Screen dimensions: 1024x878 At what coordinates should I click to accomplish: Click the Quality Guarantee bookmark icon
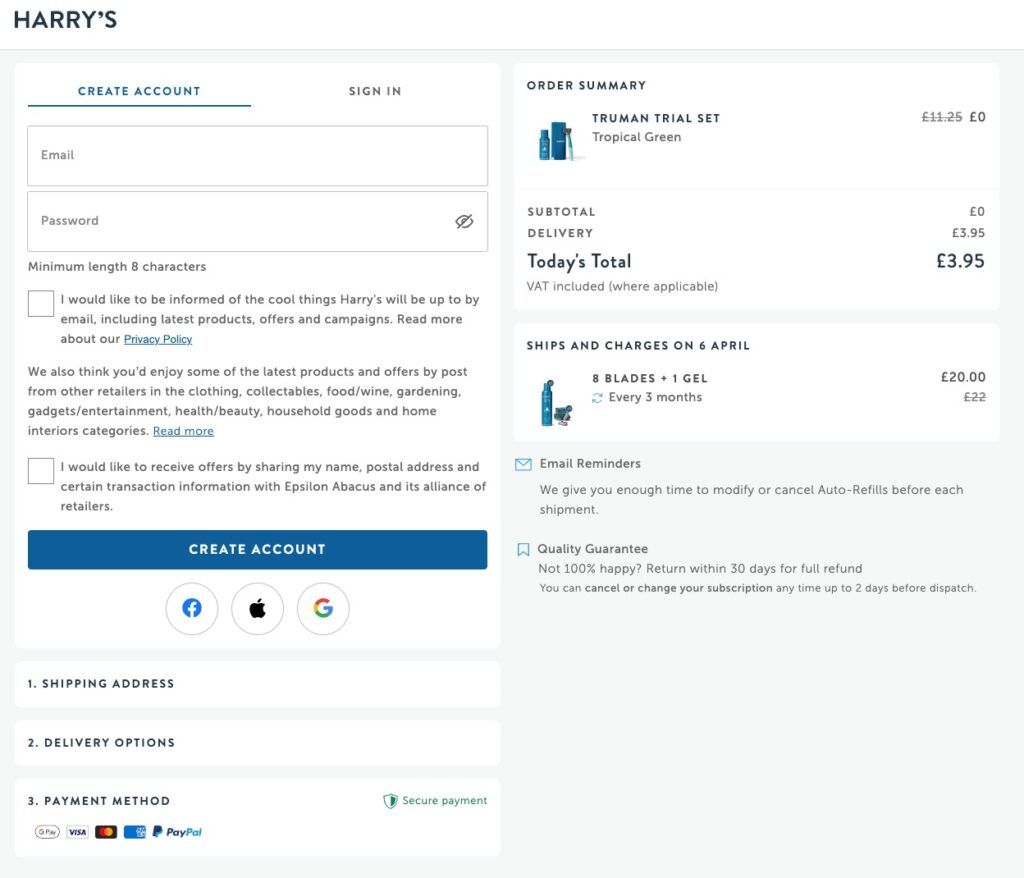(x=523, y=549)
